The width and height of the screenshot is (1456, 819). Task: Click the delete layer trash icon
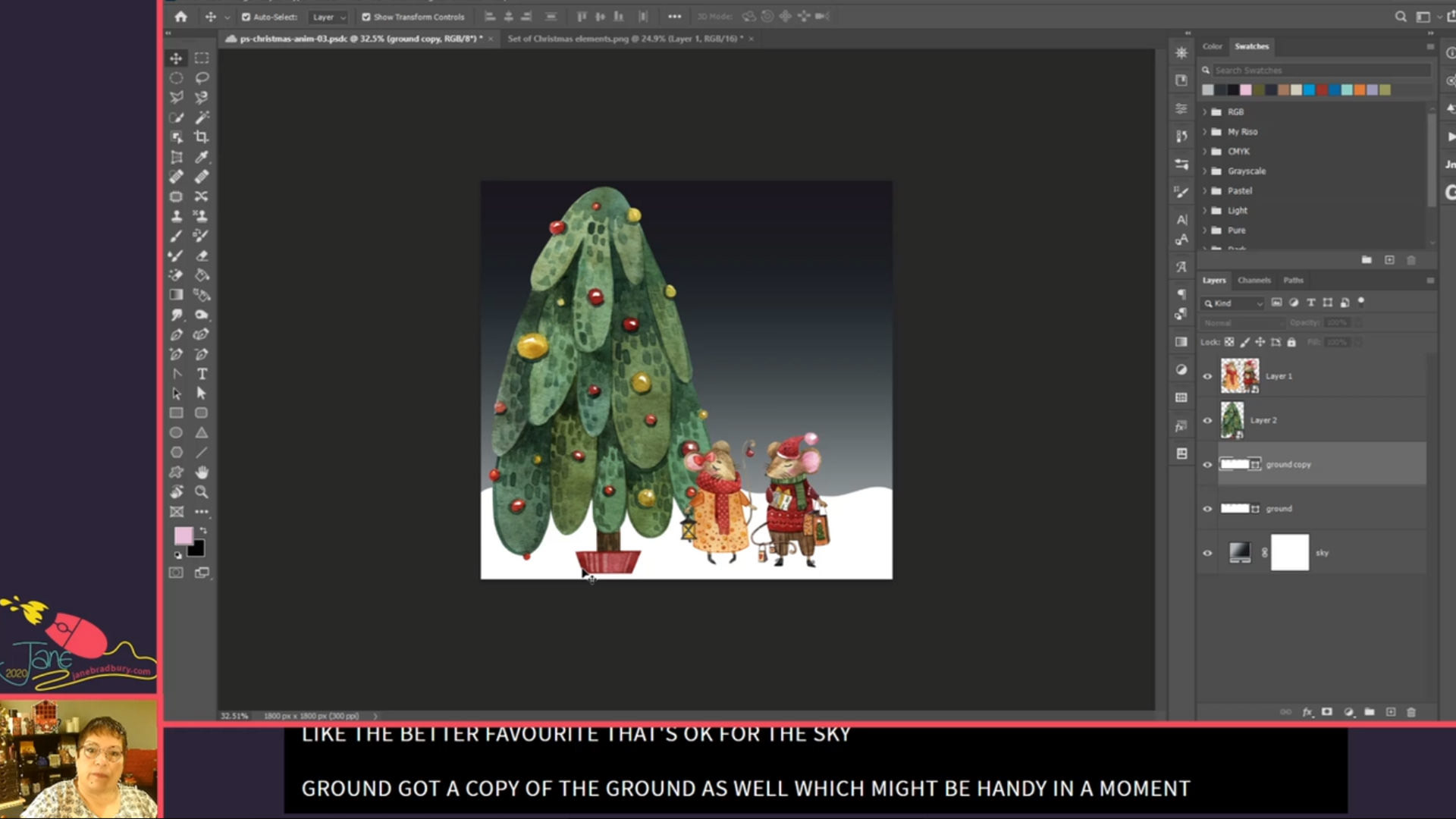coord(1411,712)
